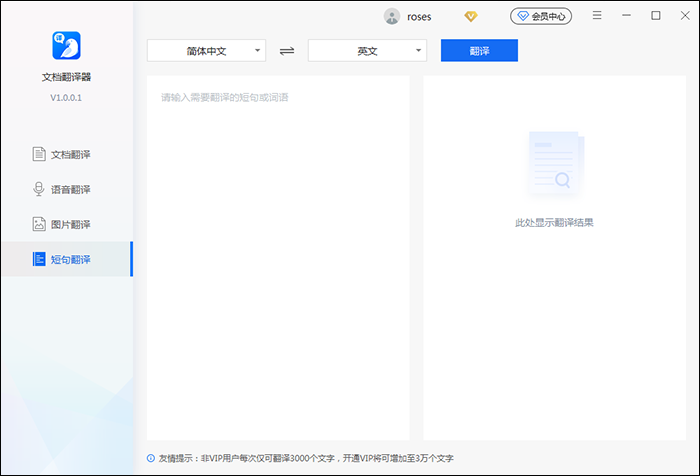Swap source and target languages

287,51
